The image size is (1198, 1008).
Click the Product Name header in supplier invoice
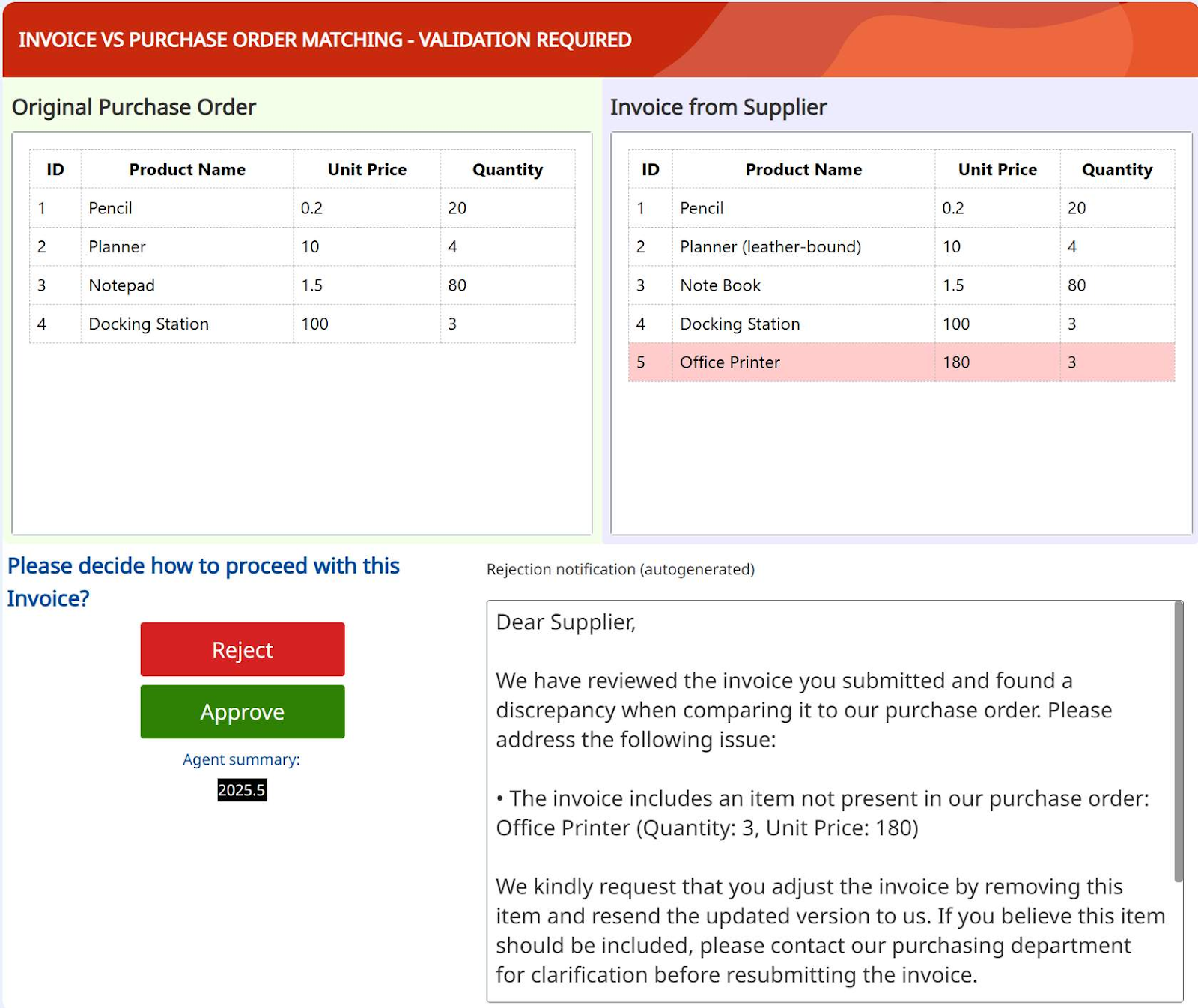coord(803,169)
